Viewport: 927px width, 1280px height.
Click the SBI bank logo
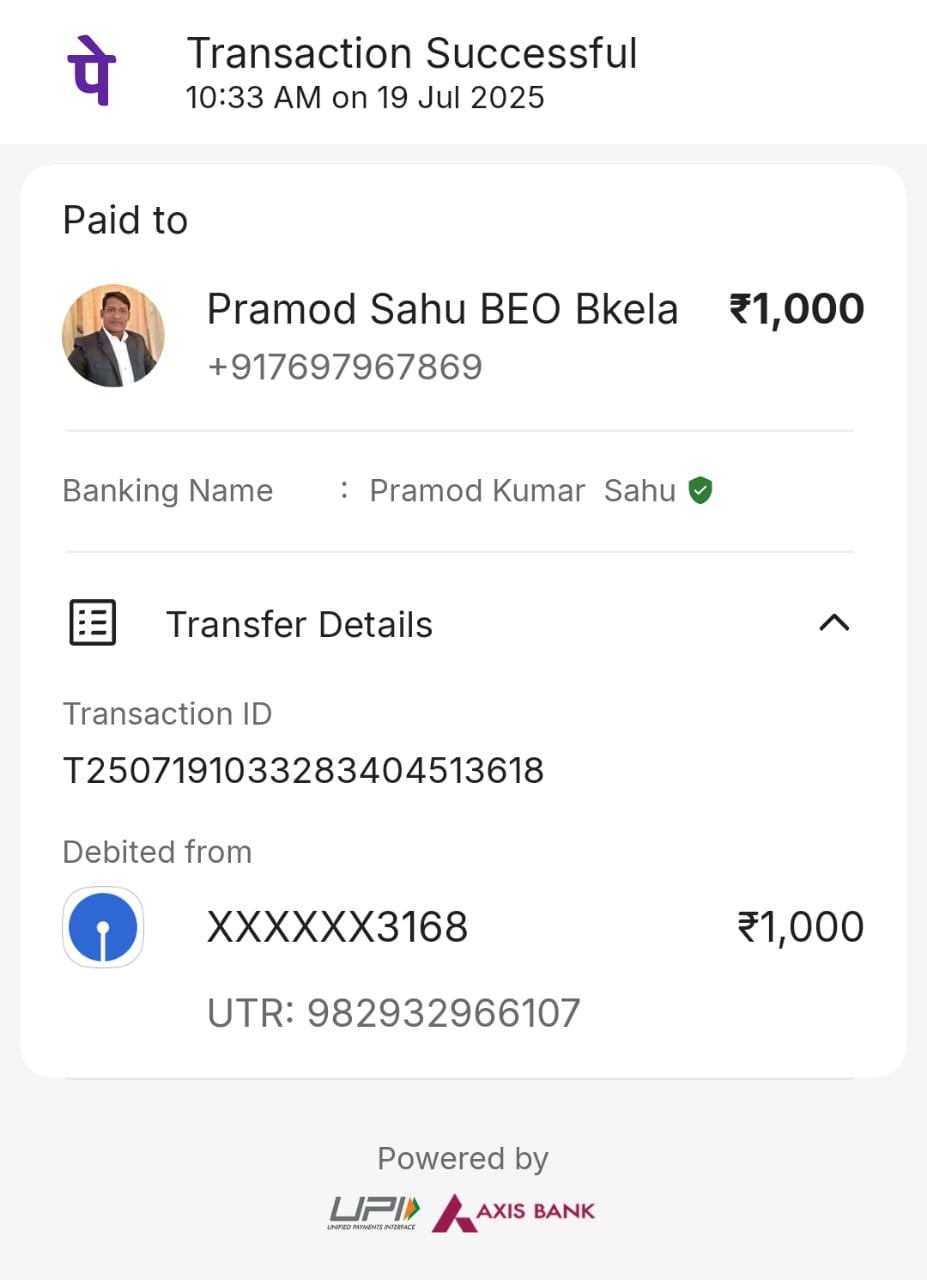tap(103, 927)
